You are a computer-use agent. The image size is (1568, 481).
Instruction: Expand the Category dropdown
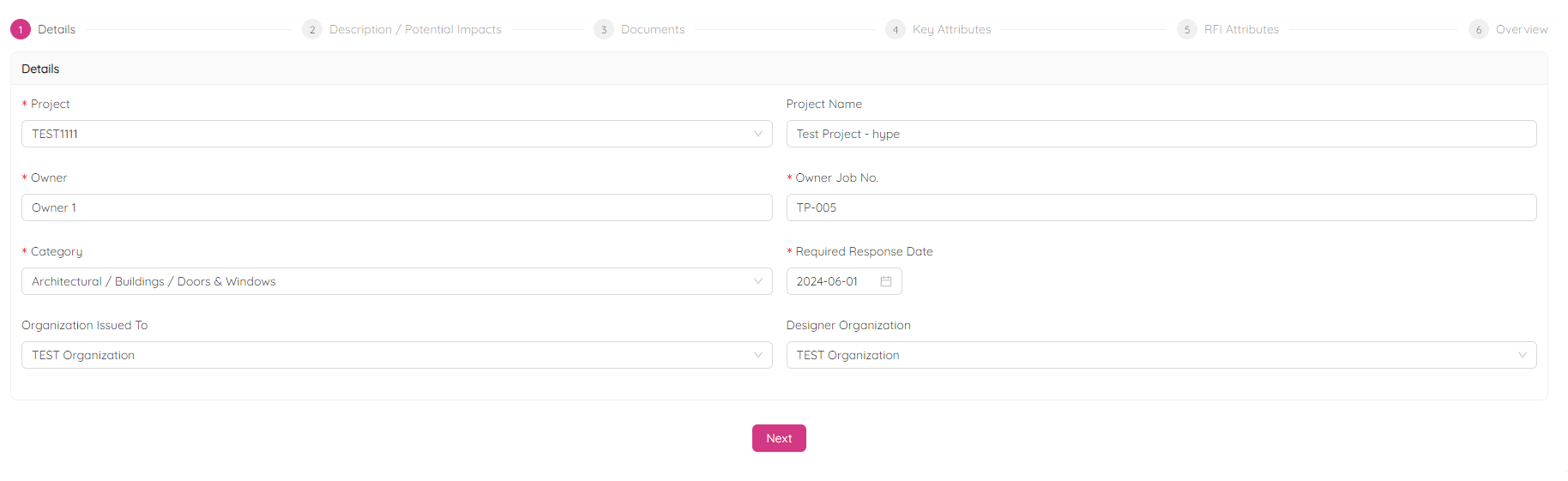coord(396,281)
